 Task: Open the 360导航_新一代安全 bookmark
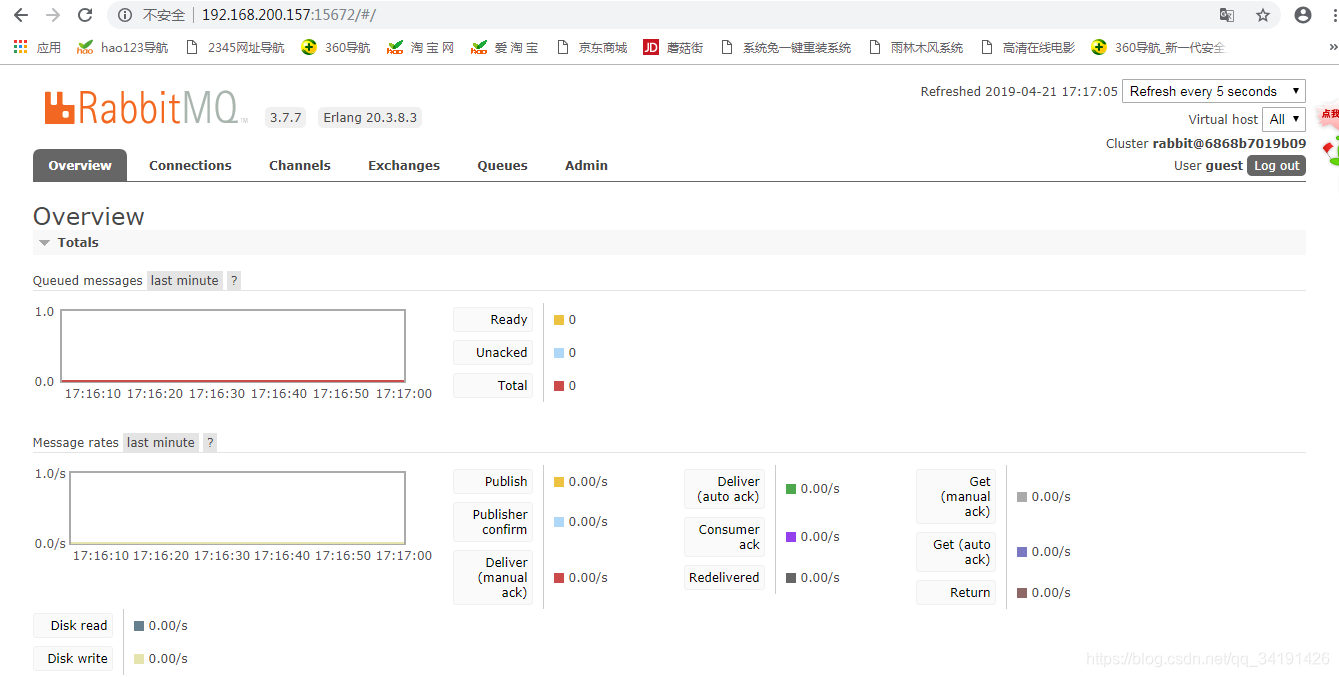pyautogui.click(x=1158, y=47)
